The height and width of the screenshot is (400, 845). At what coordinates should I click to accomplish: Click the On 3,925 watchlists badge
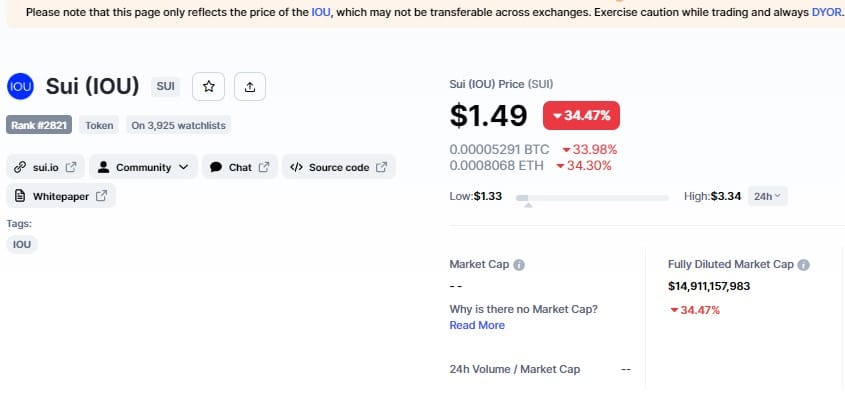(178, 125)
